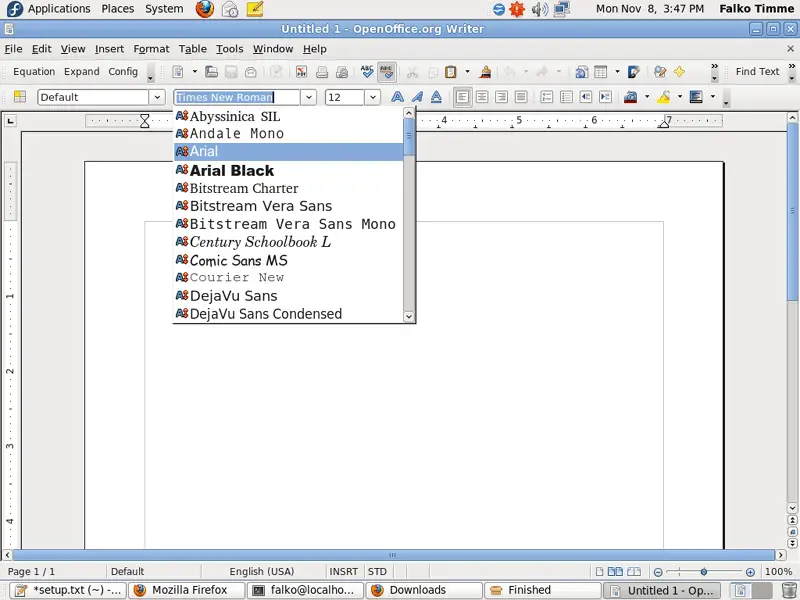Toggle Underline formatting icon
This screenshot has width=800, height=600.
pyautogui.click(x=436, y=97)
